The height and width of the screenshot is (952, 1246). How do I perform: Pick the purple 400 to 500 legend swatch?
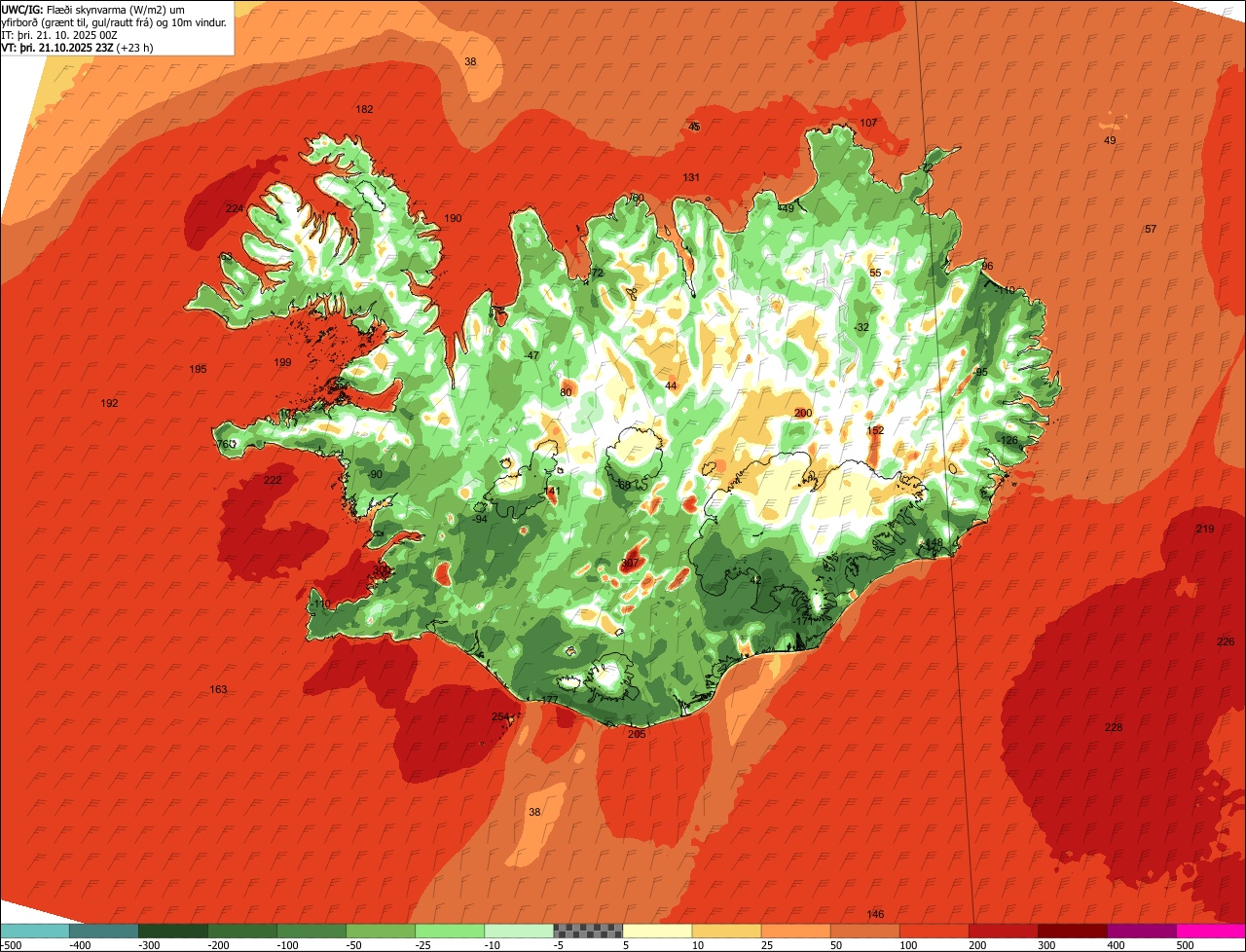coord(1141,931)
